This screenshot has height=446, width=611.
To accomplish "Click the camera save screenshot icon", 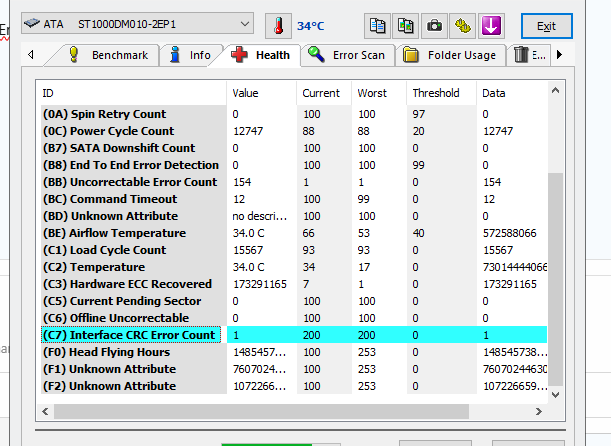I will pos(434,26).
